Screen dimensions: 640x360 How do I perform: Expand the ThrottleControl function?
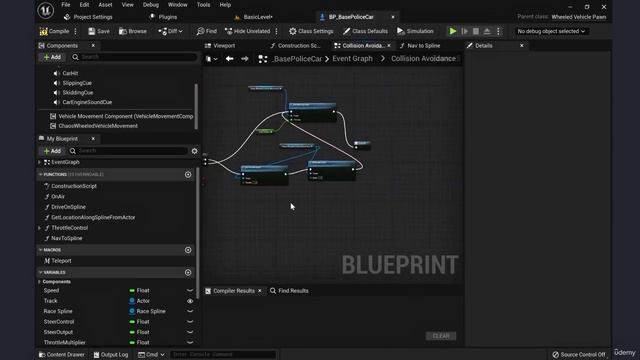coord(40,228)
